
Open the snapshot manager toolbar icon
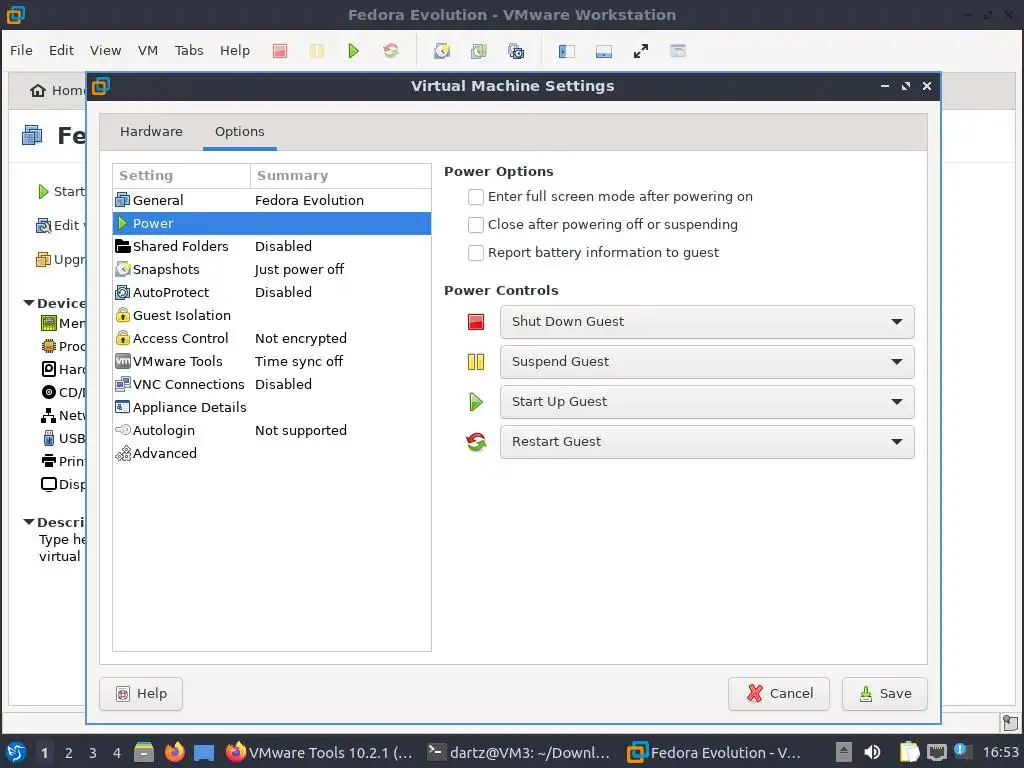(516, 51)
